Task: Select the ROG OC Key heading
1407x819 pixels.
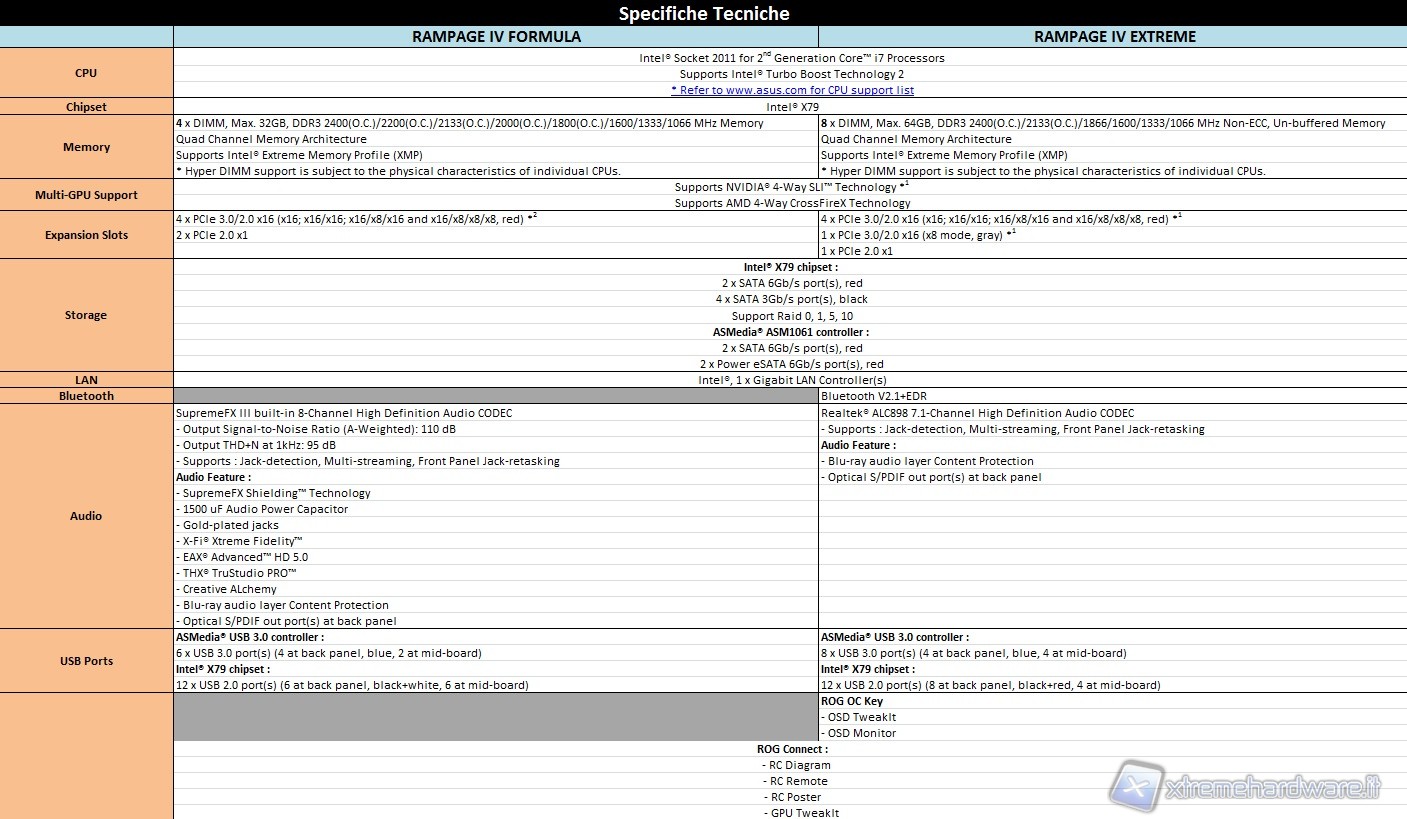Action: 852,701
